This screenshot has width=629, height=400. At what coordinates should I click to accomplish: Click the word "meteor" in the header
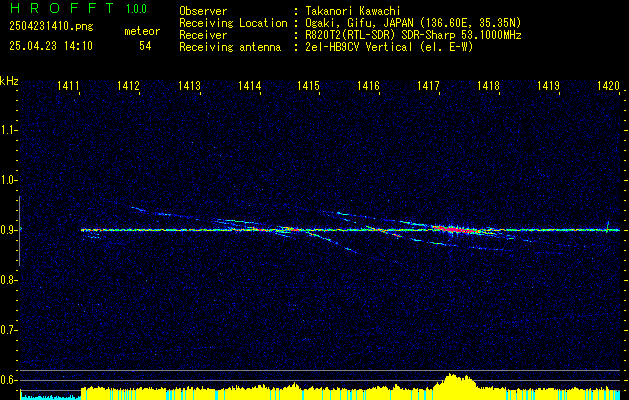click(x=142, y=31)
